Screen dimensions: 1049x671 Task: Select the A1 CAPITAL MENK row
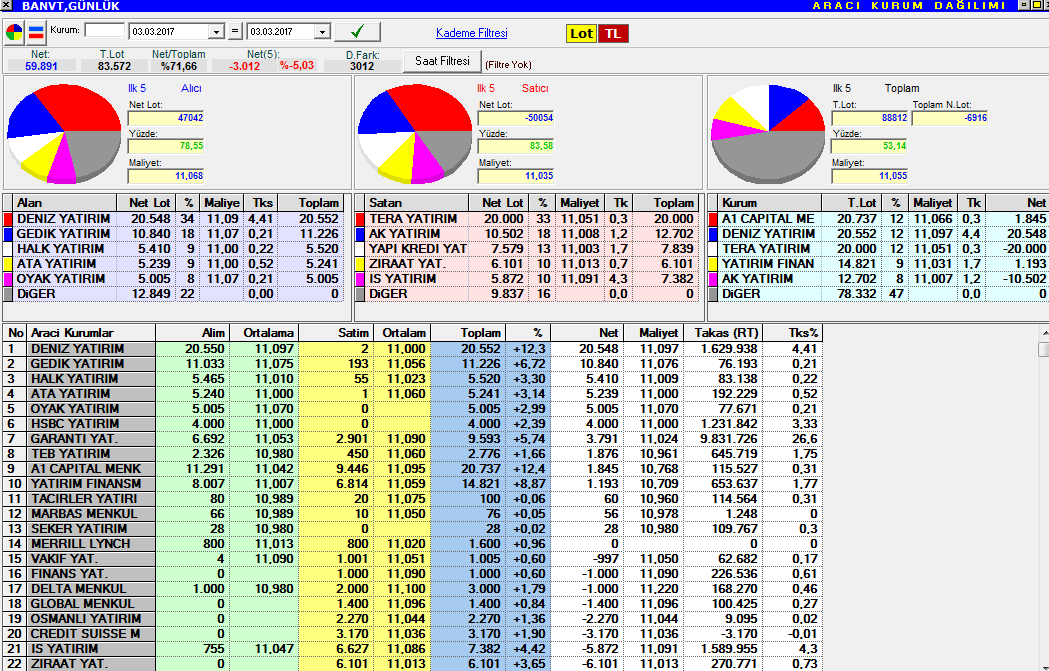click(x=413, y=469)
